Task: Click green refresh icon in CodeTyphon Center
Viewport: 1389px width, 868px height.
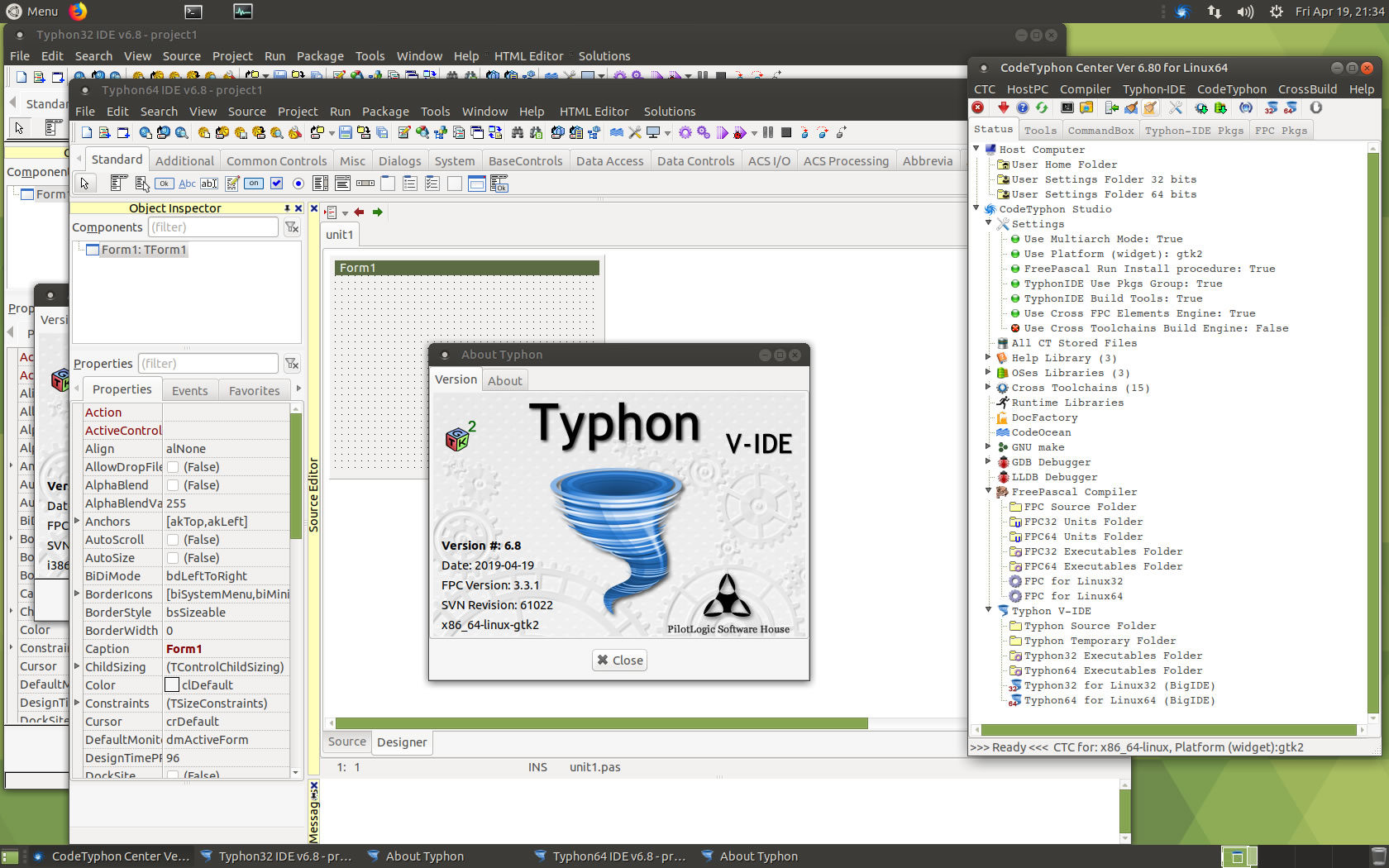Action: [1042, 107]
